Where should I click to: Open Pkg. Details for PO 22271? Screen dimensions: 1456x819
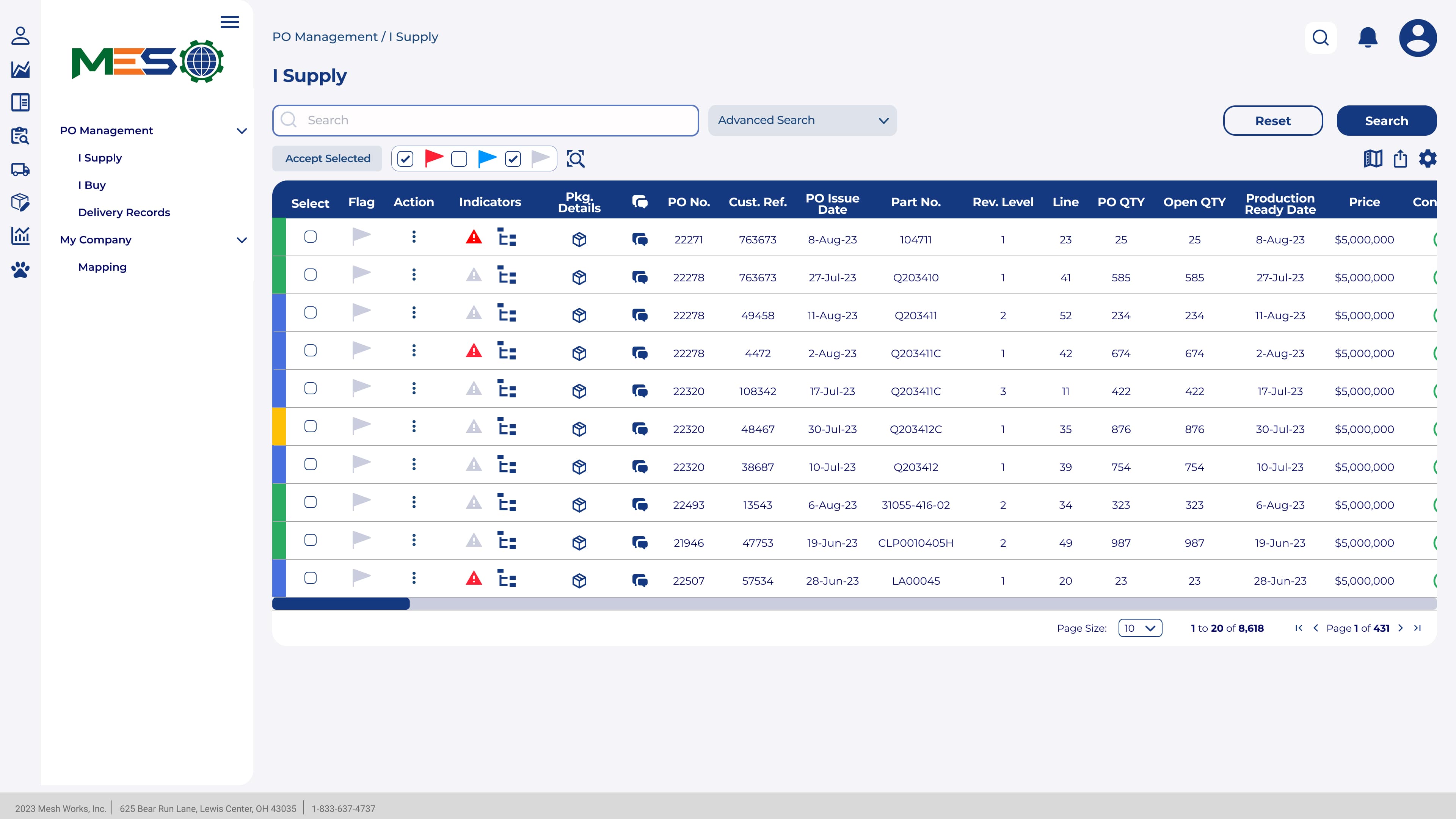(579, 239)
